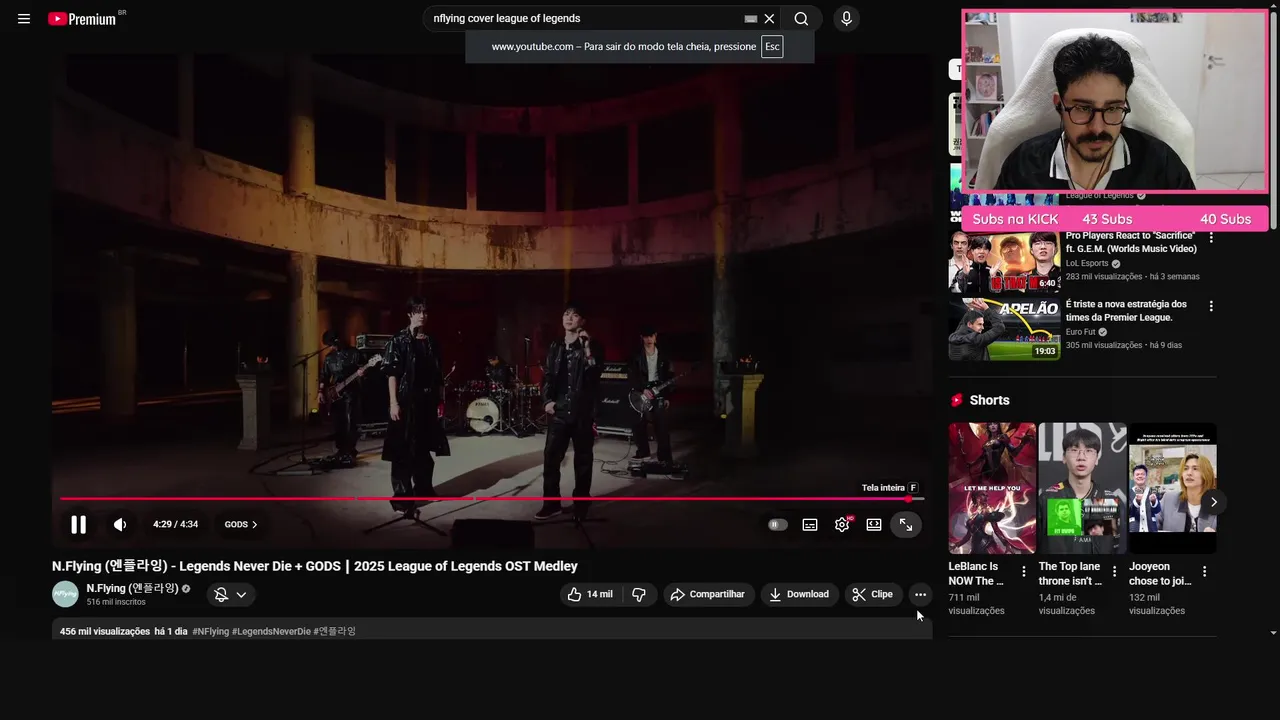Open the notification bell subscription dropdown
Image resolution: width=1280 pixels, height=720 pixels.
pos(231,594)
